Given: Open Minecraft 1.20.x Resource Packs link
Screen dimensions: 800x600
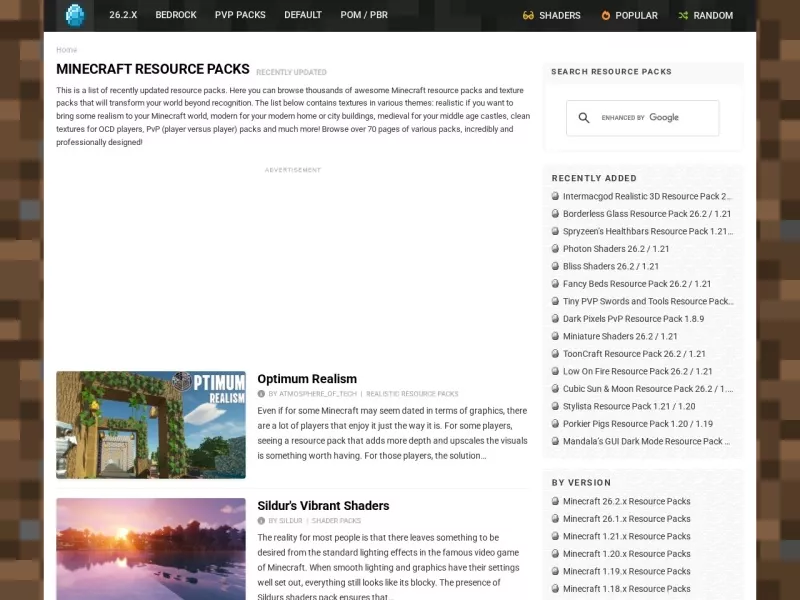Looking at the screenshot, I should (627, 554).
